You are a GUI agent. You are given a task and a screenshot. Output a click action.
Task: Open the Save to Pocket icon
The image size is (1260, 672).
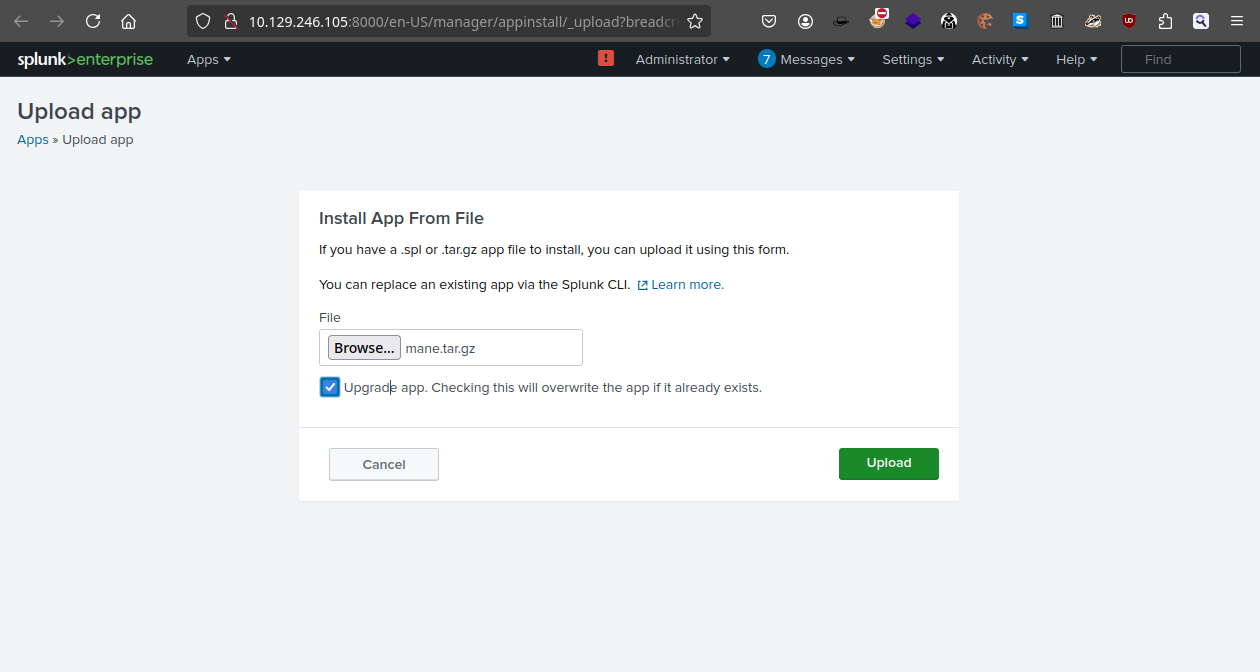pos(769,21)
